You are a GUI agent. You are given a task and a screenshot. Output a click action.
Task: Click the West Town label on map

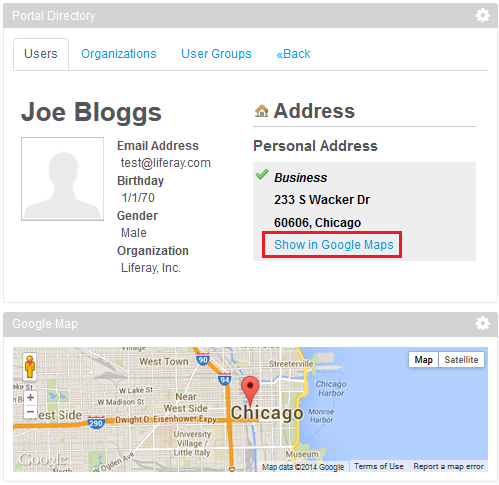(164, 361)
